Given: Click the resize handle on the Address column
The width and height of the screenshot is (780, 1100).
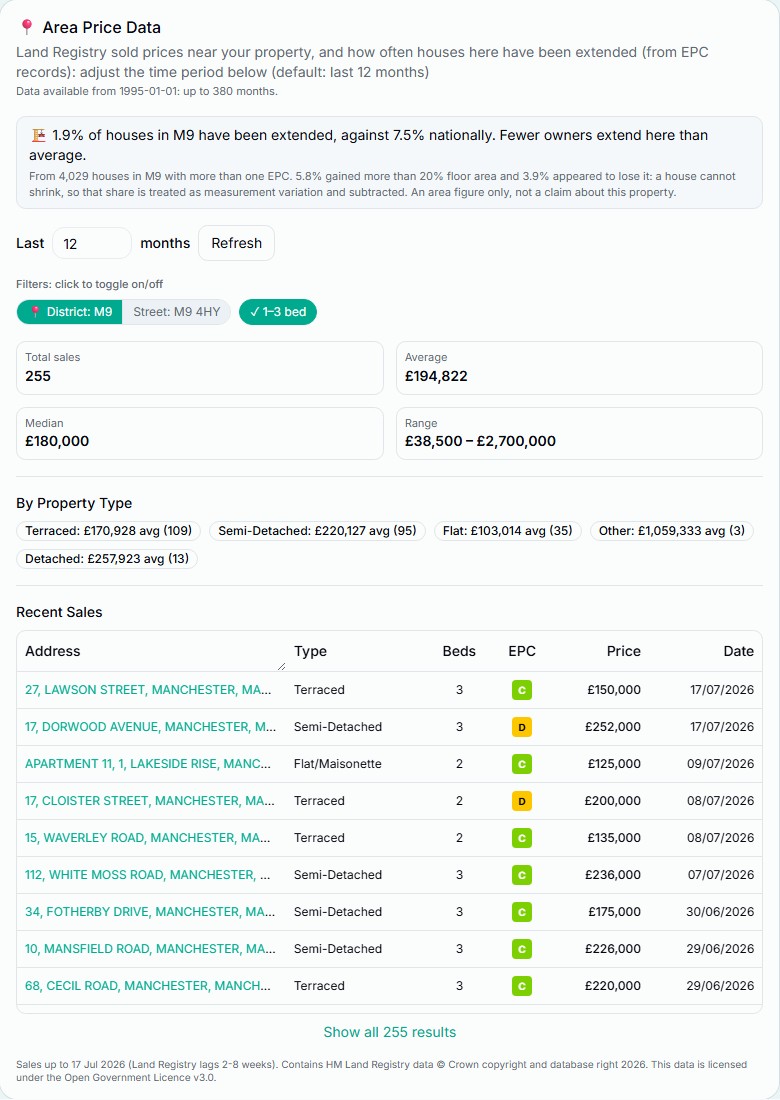Looking at the screenshot, I should click(281, 666).
